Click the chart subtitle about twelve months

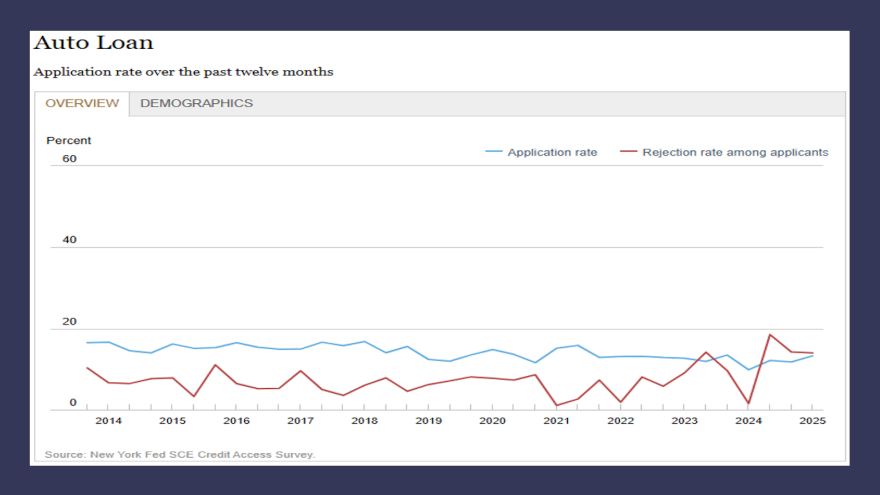183,72
